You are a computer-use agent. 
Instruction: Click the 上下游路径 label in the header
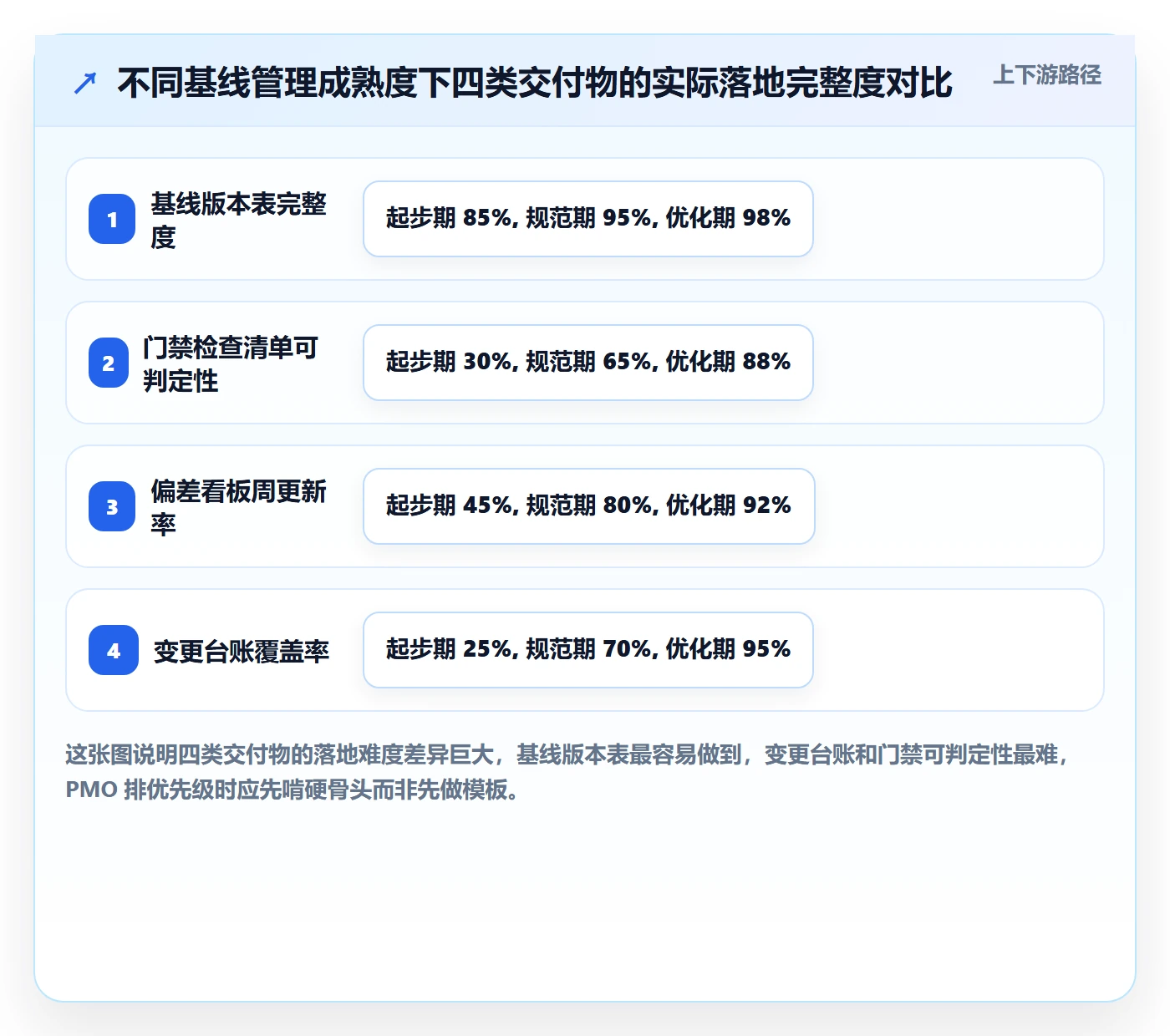[x=1047, y=75]
